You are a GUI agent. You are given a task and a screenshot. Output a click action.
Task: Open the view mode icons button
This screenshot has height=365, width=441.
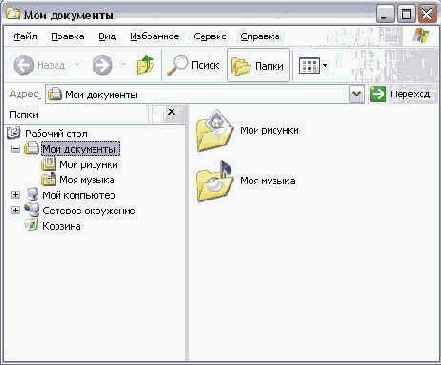coord(309,65)
